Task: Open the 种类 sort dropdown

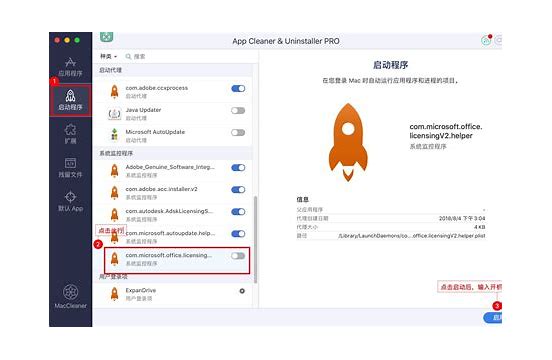Action: click(x=108, y=56)
